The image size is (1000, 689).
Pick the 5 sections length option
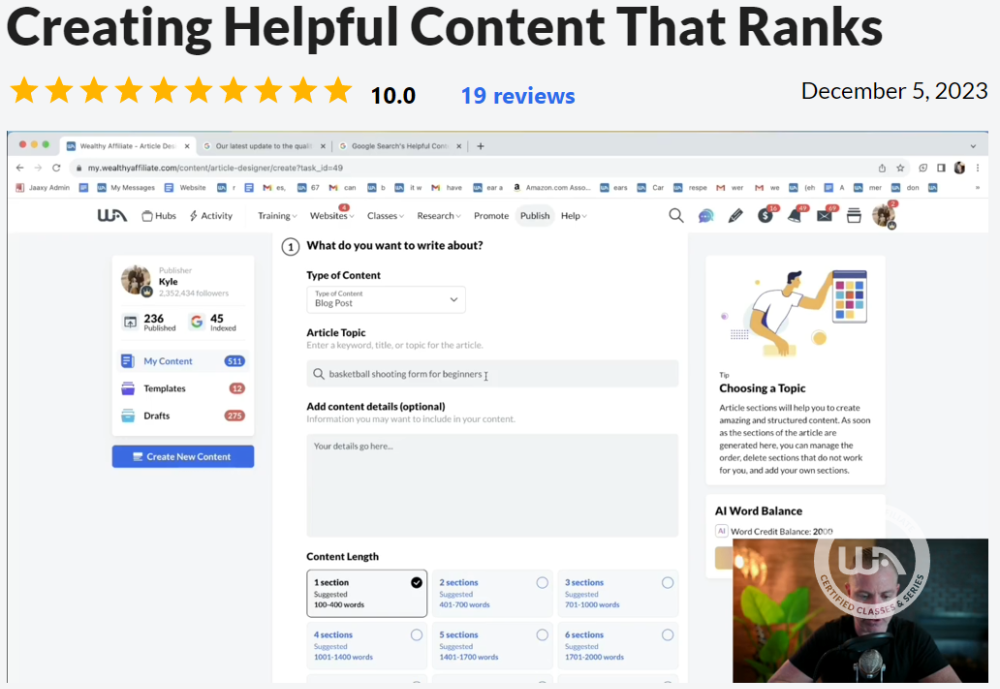tap(492, 646)
